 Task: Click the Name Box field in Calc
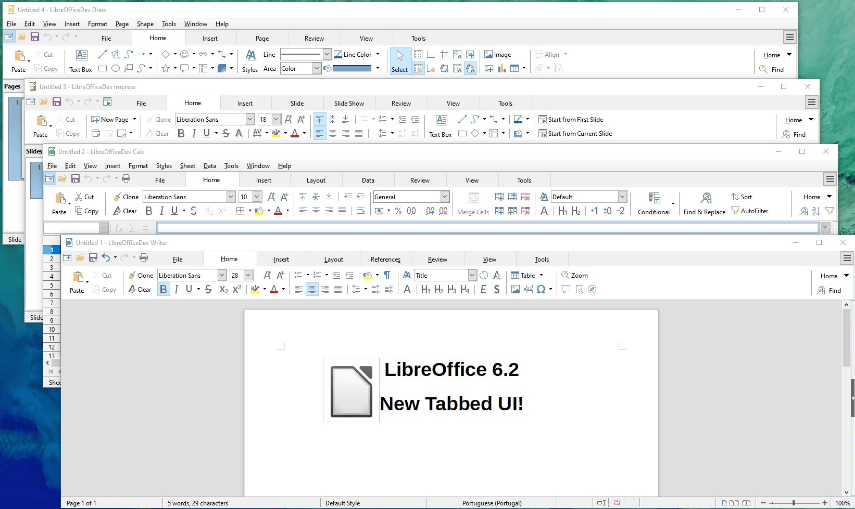(72, 228)
